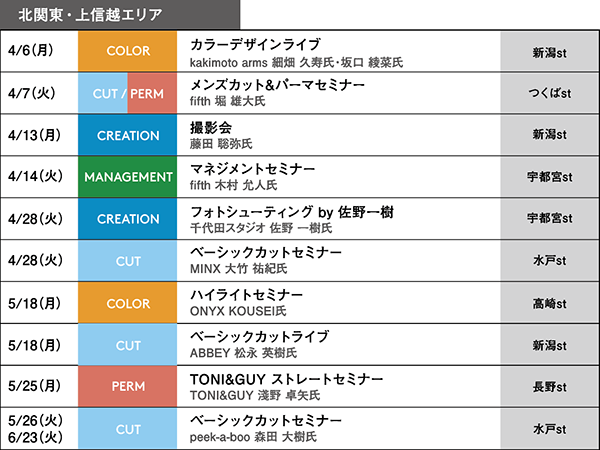The image size is (600, 450).
Task: Click the green MANAGEMENT category label
Action: click(127, 177)
